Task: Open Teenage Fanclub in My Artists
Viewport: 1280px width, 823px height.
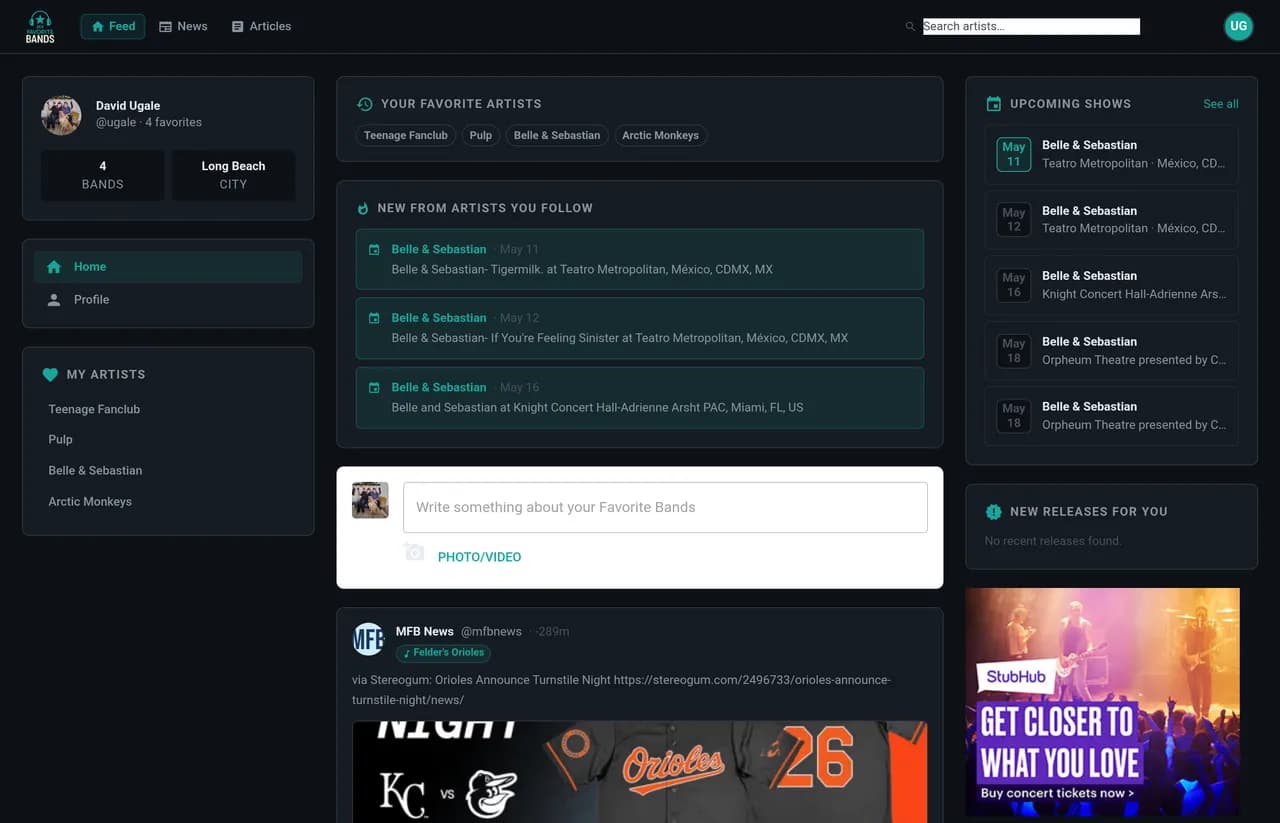Action: (x=94, y=409)
